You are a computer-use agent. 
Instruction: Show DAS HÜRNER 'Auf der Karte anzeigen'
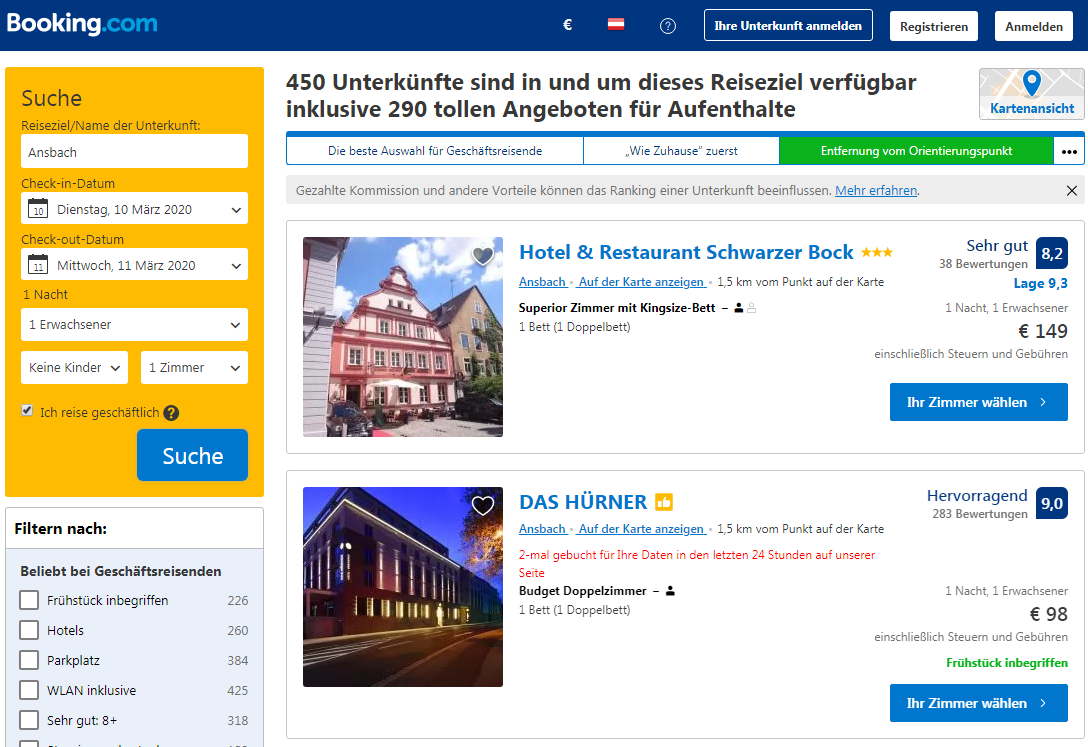pyautogui.click(x=642, y=529)
